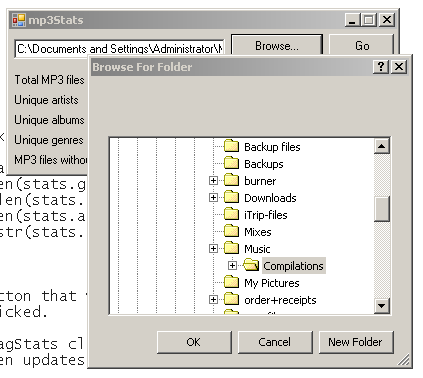
Task: Select the order+receipts folder label
Action: coord(280,300)
